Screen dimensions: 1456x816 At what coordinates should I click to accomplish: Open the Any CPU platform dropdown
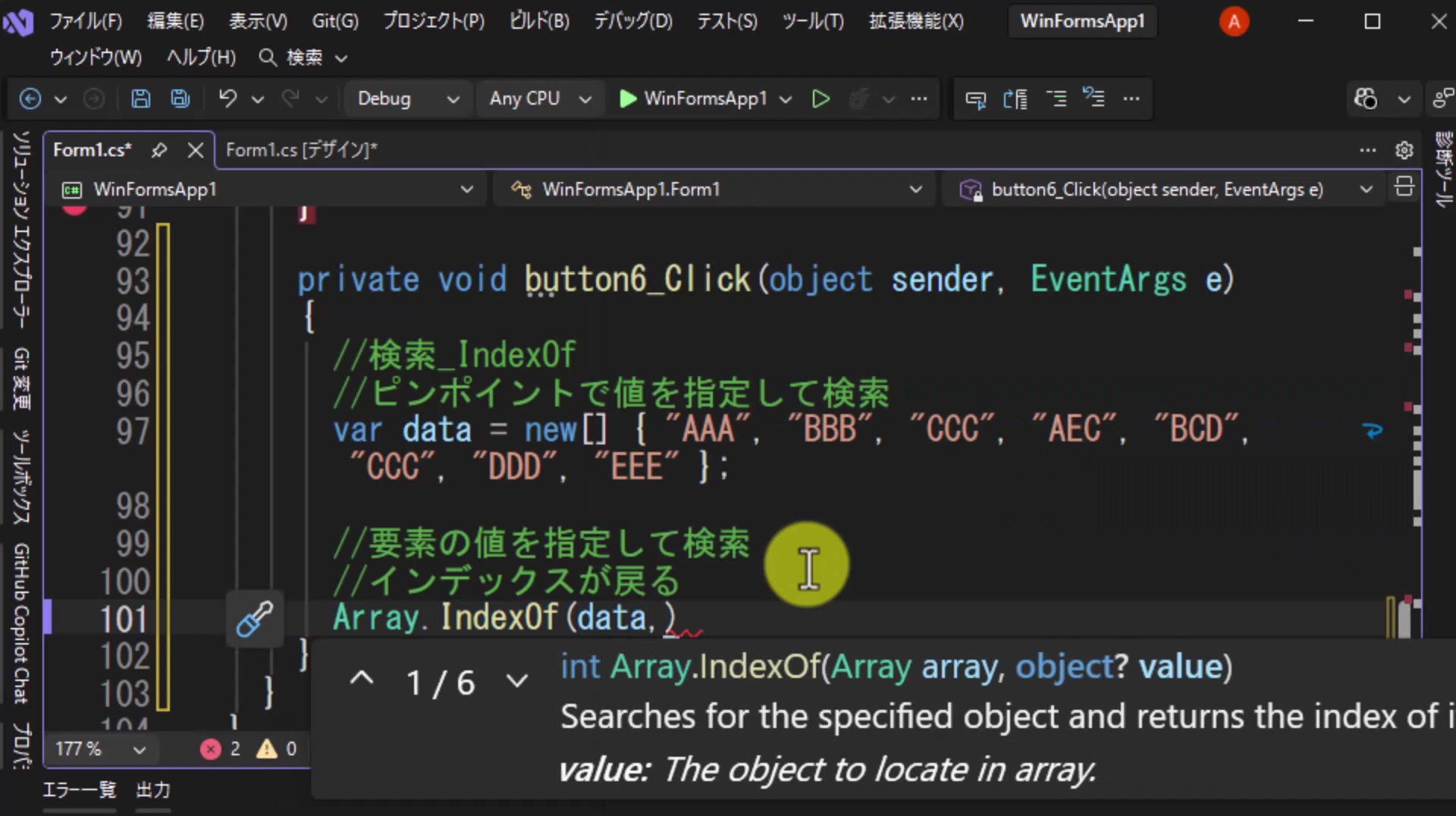click(539, 99)
